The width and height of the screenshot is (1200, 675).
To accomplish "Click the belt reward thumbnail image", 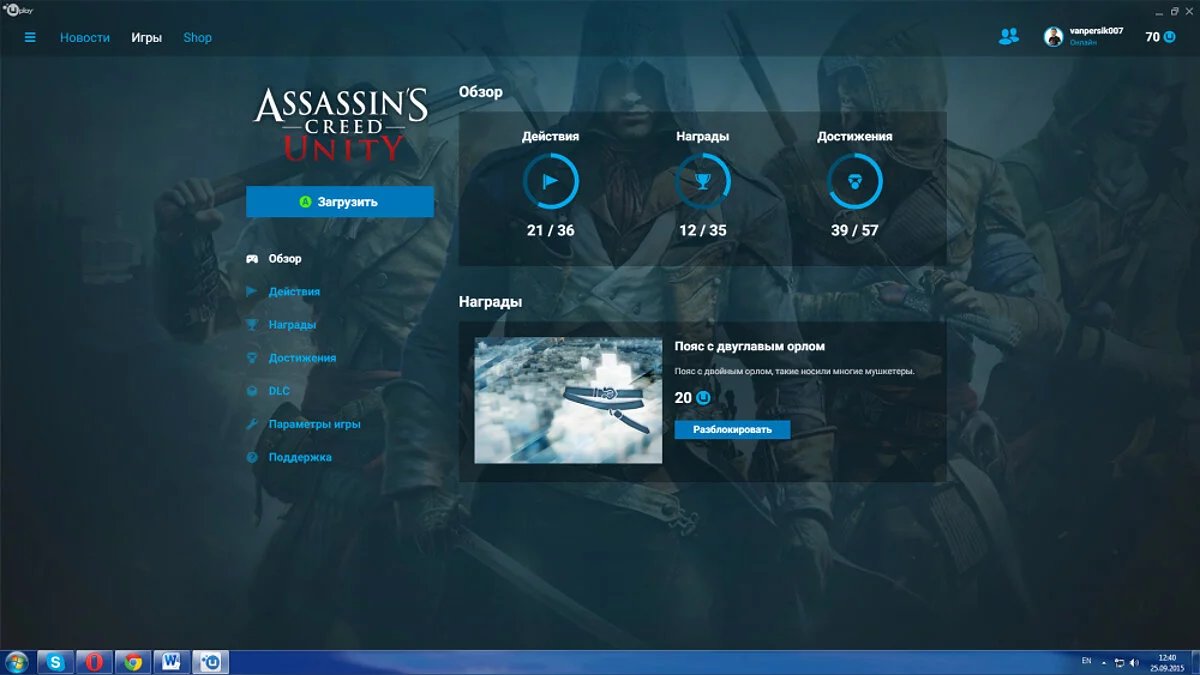I will [568, 400].
